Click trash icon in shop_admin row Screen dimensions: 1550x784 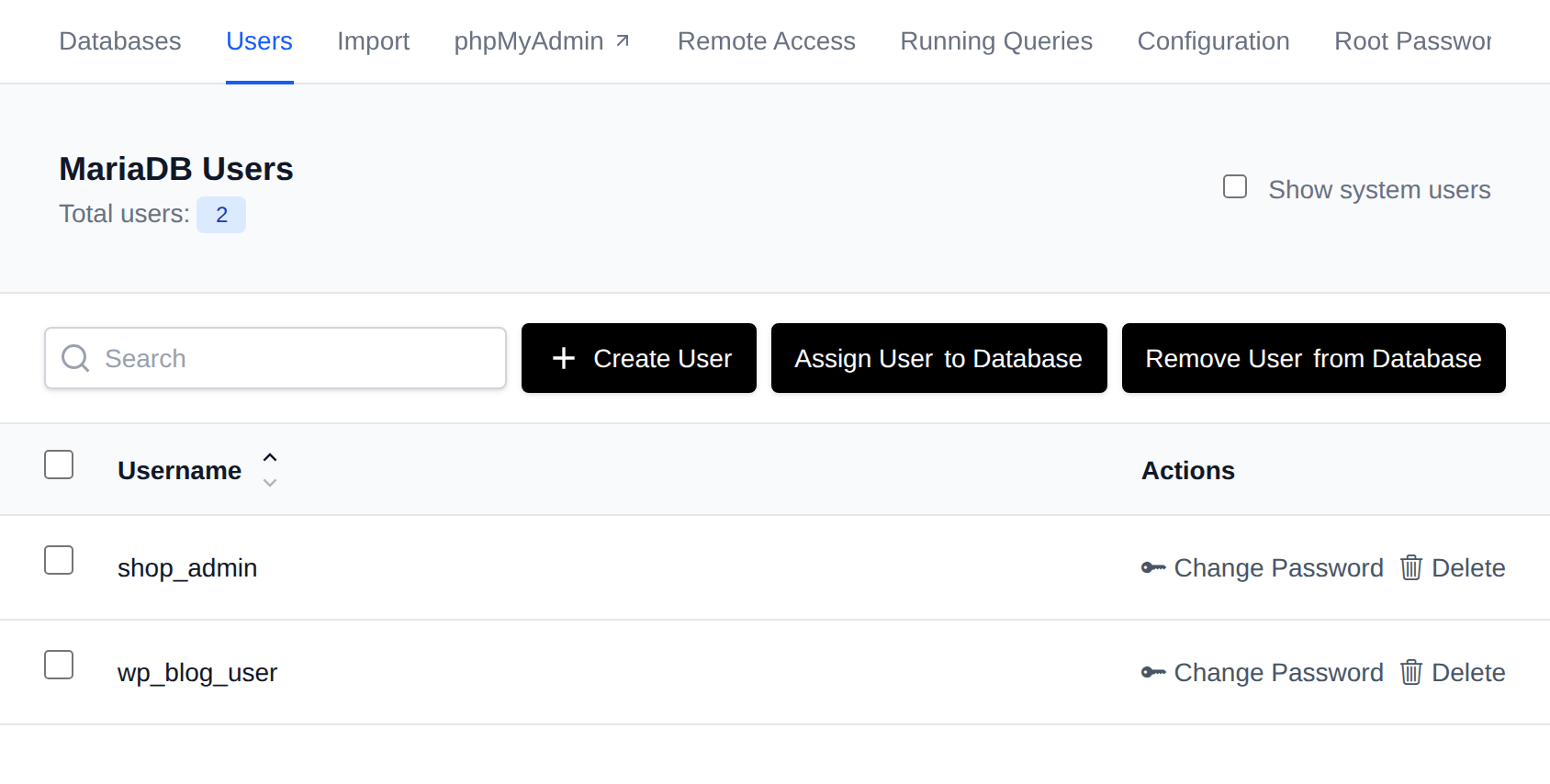(x=1411, y=568)
